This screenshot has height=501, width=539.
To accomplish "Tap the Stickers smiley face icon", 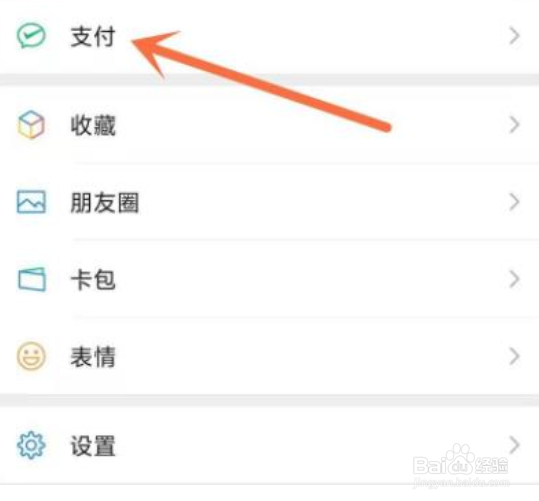I will (31, 356).
